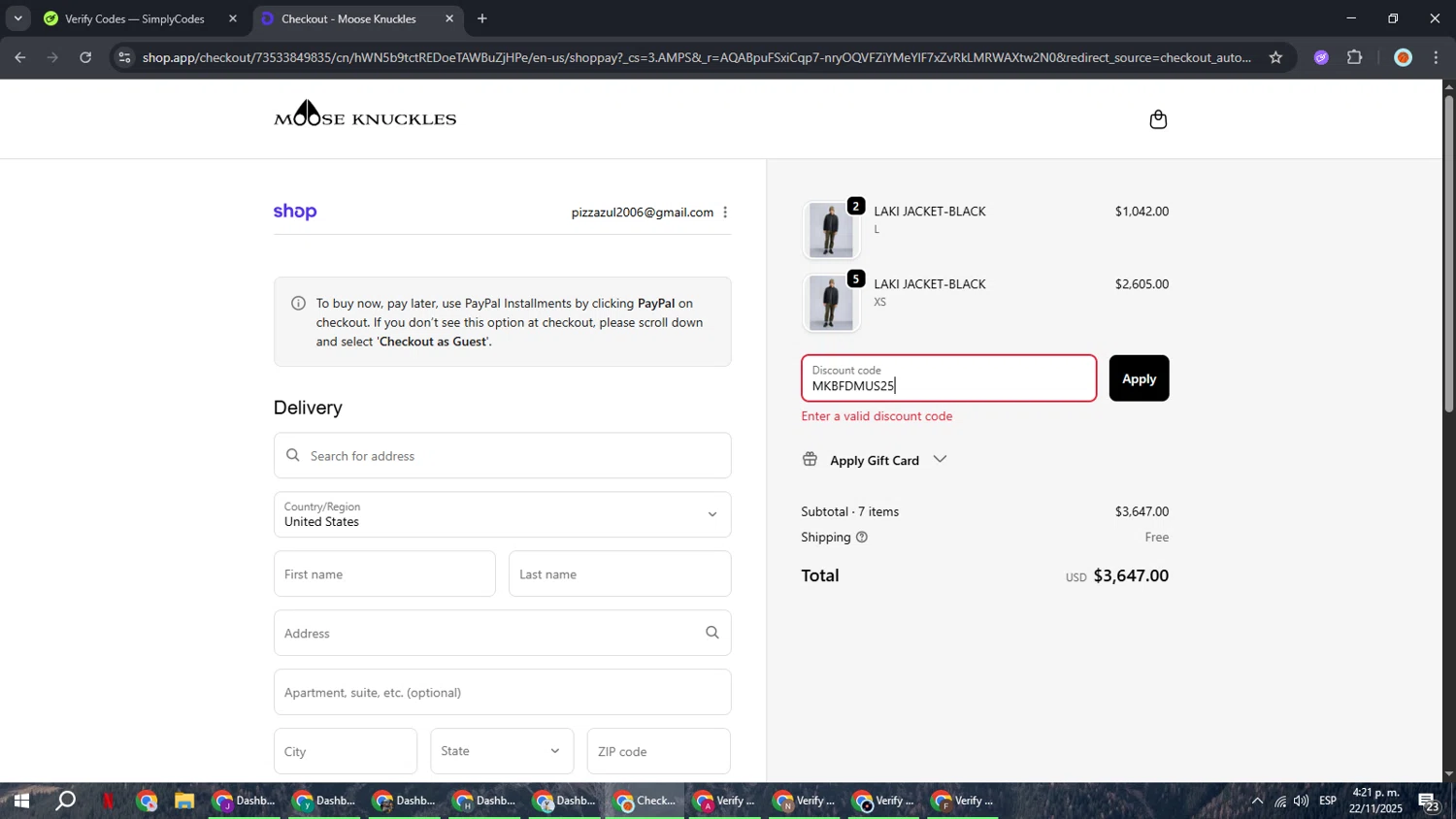Open the ESP language indicator

click(x=1328, y=801)
